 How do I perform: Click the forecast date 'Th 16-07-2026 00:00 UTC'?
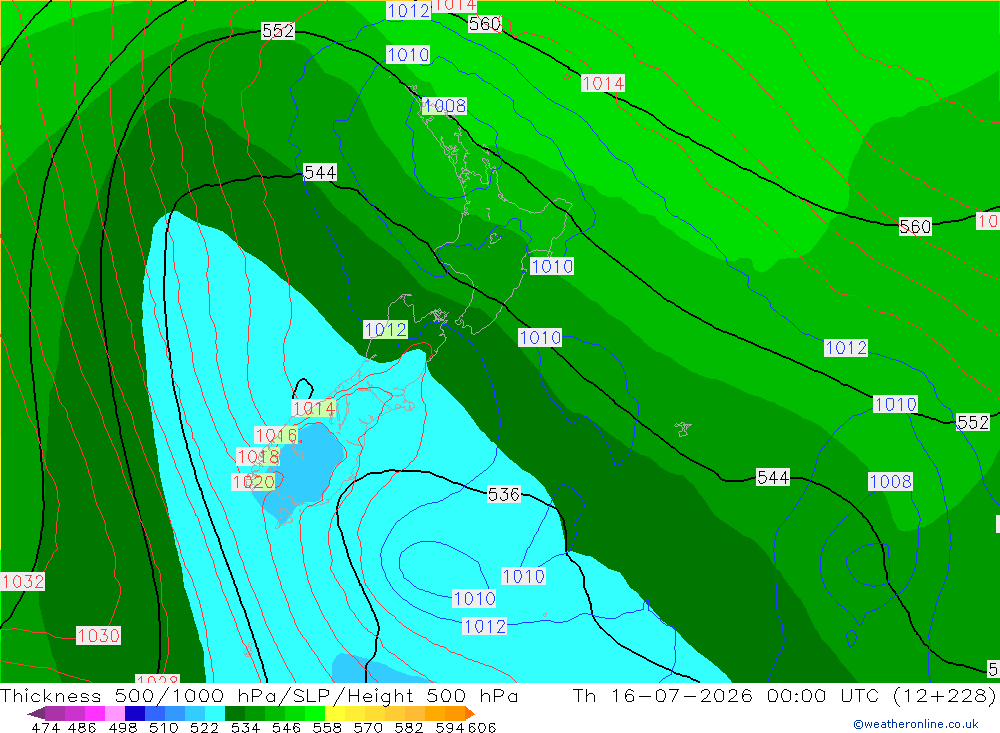click(x=726, y=695)
